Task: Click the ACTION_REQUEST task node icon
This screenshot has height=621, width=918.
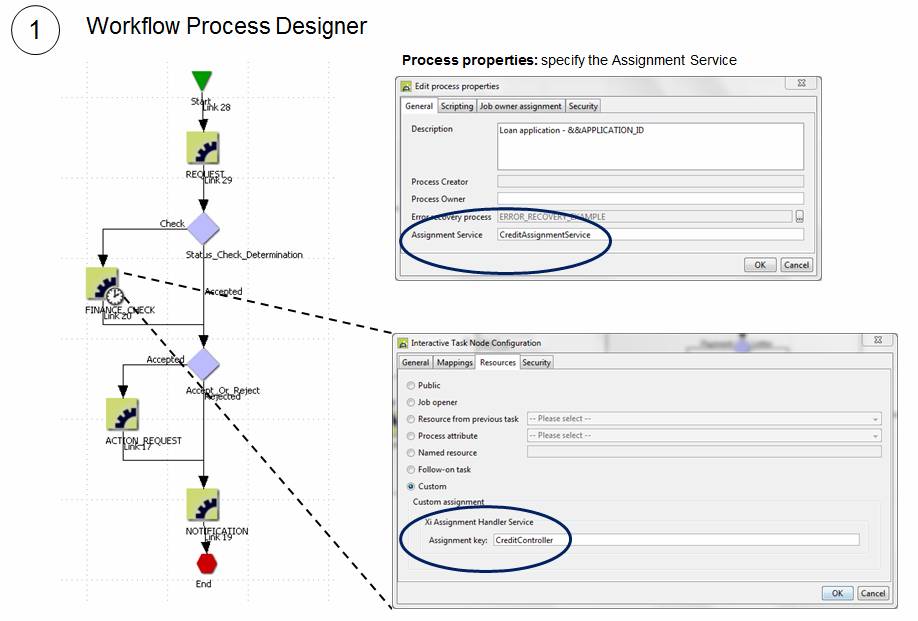Action: point(122,414)
